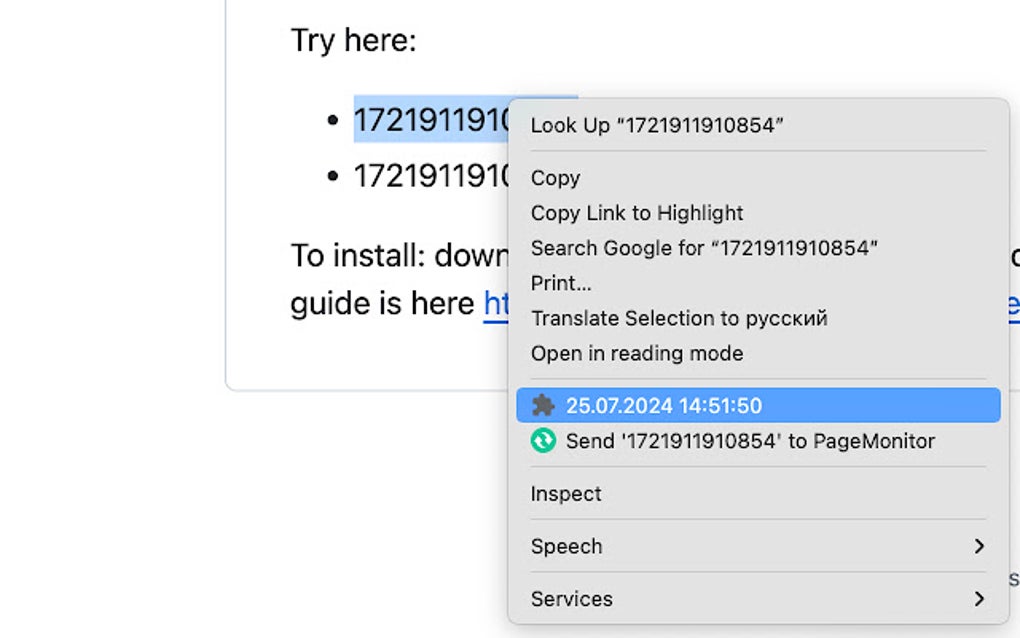1020x638 pixels.
Task: Expand the Services submenu
Action: (x=571, y=599)
